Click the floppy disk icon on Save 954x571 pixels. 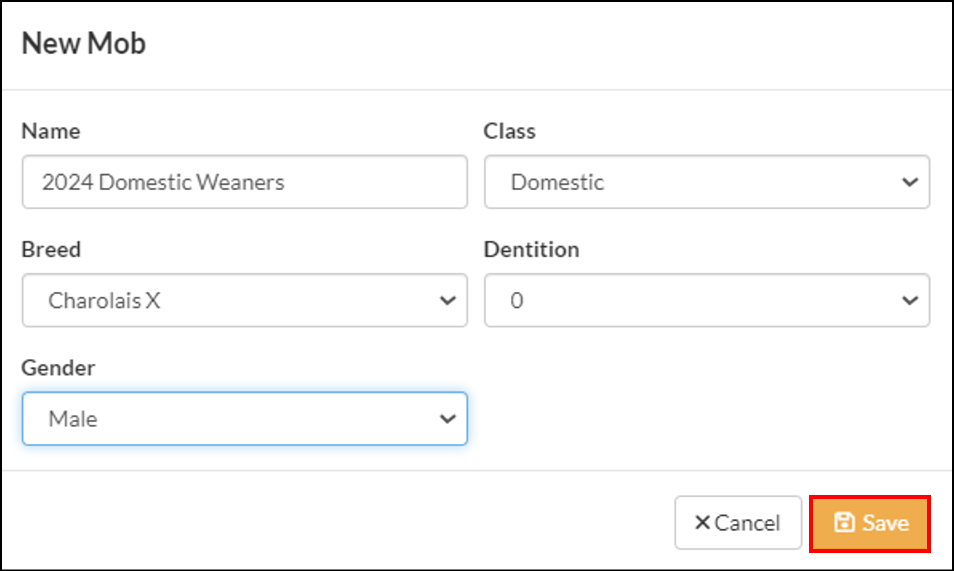[844, 522]
